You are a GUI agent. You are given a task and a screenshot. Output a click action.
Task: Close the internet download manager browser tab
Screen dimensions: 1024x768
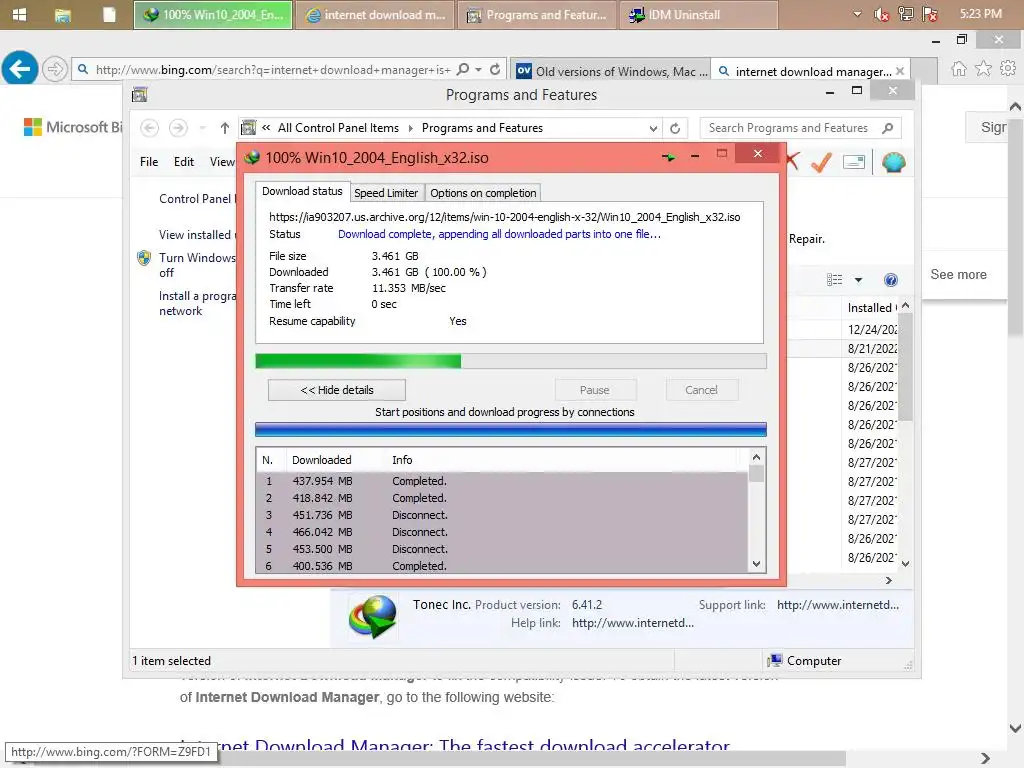[900, 71]
